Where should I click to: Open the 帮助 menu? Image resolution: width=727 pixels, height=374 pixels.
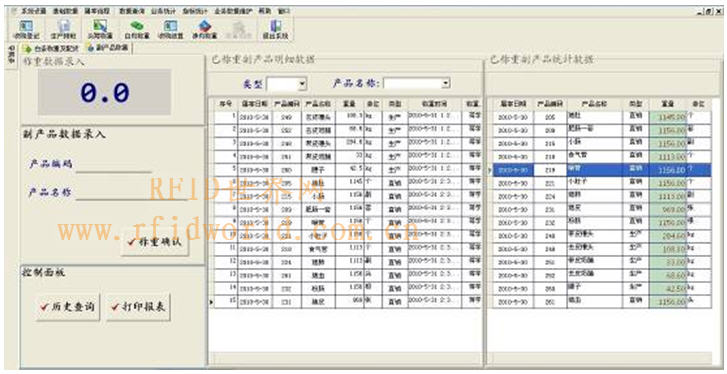point(264,11)
